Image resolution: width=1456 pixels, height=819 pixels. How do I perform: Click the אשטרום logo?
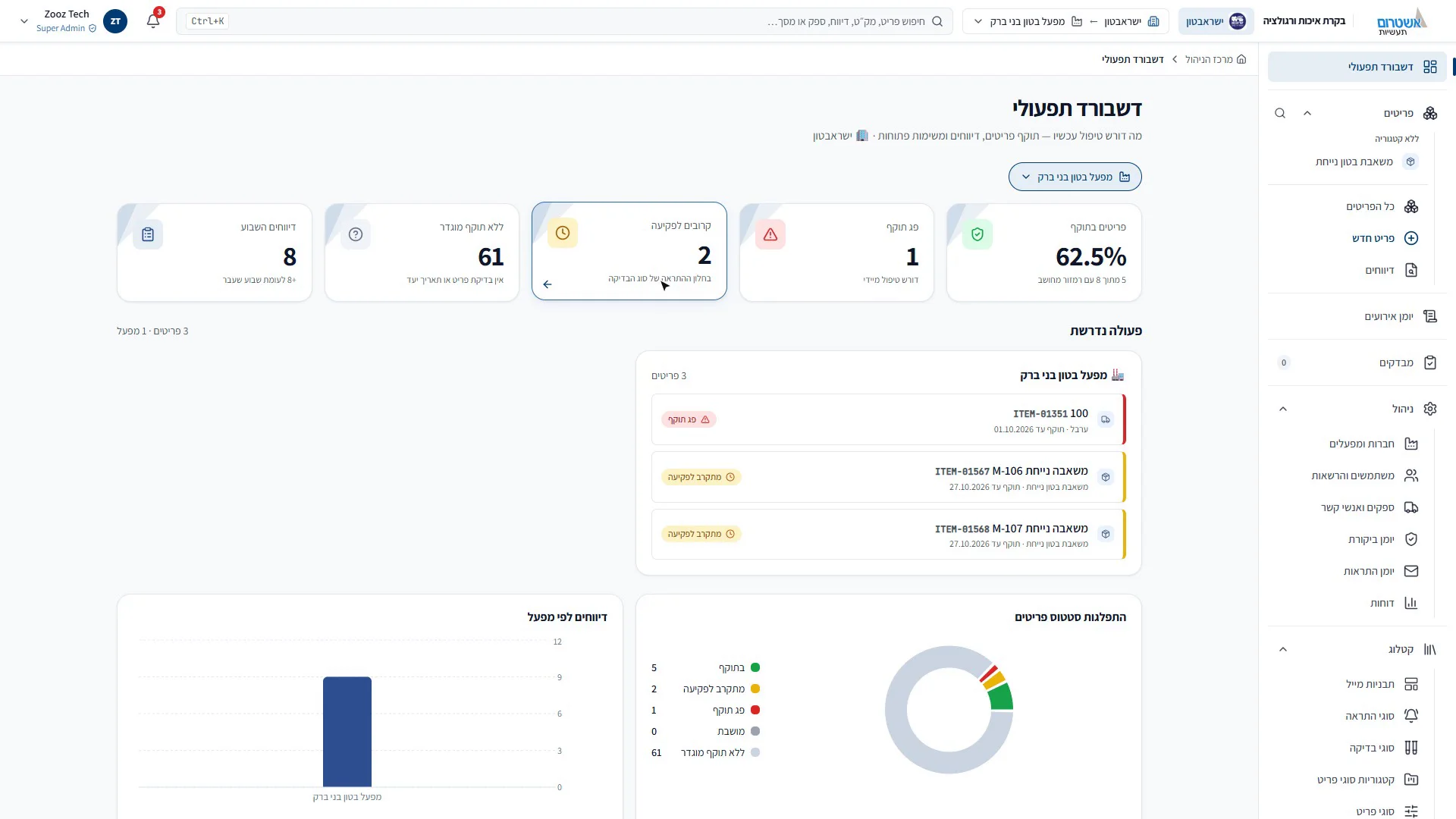tap(1402, 21)
